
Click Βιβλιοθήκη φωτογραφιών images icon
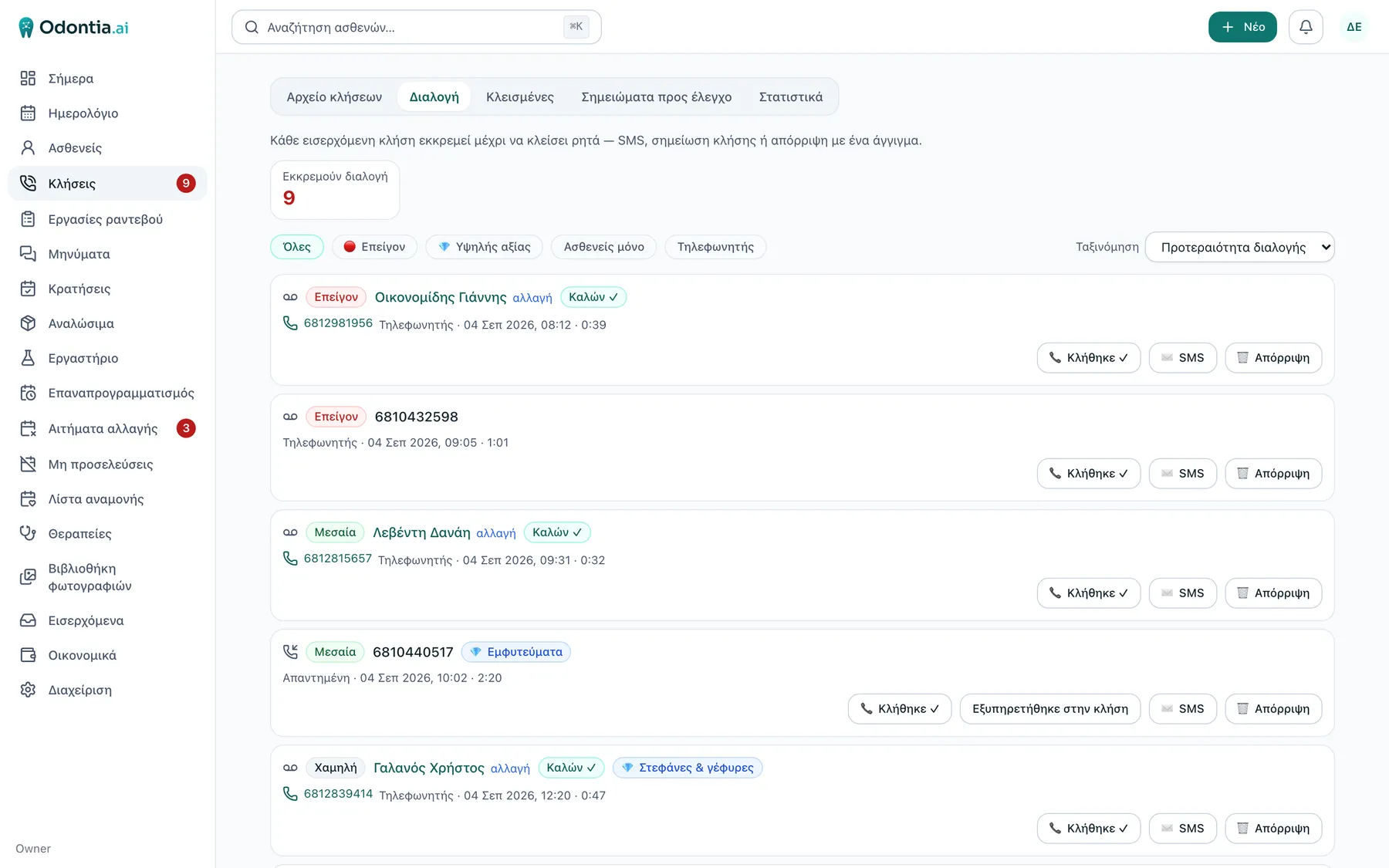[x=28, y=577]
